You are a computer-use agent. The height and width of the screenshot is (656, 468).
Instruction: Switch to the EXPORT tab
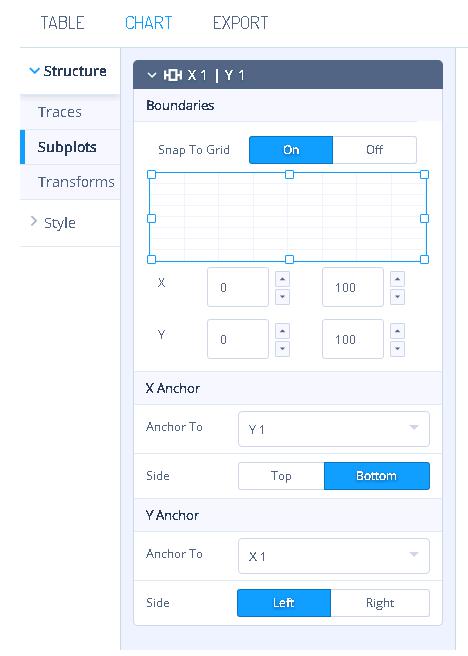pyautogui.click(x=240, y=23)
